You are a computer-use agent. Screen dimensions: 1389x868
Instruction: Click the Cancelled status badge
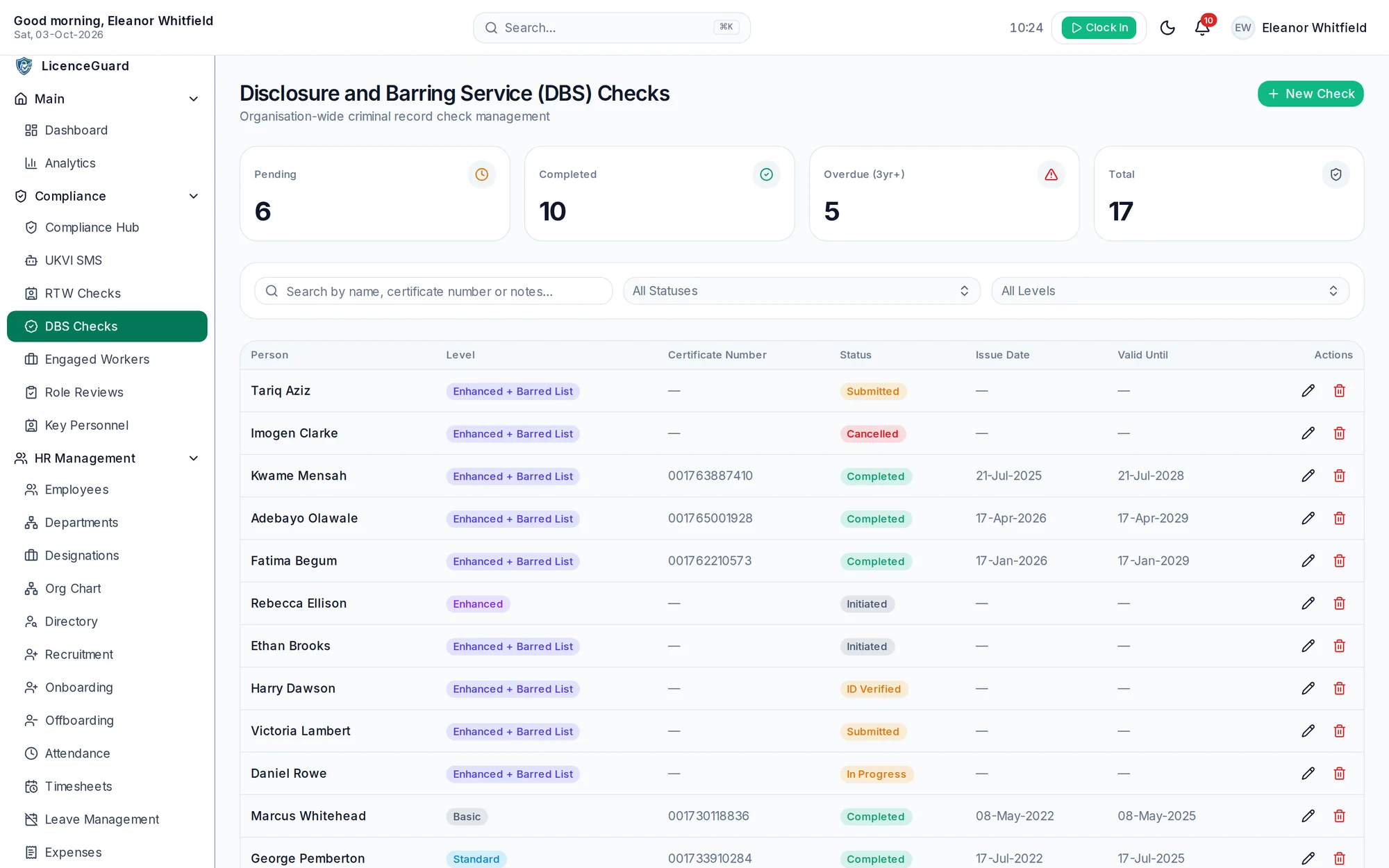coord(872,434)
